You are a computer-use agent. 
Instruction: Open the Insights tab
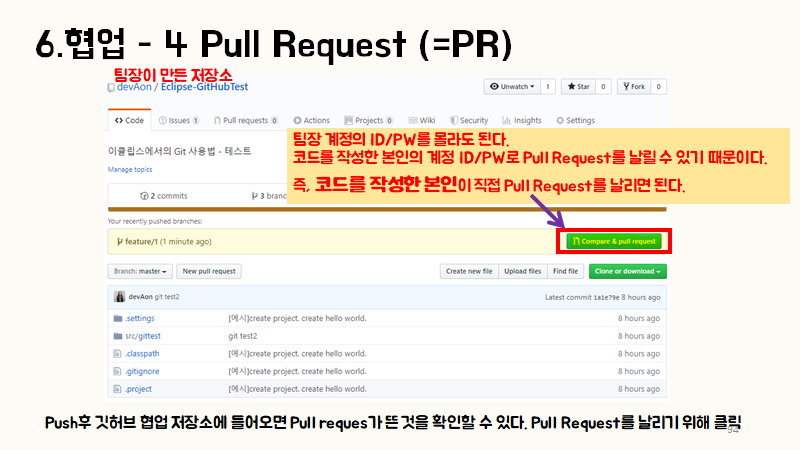[522, 120]
